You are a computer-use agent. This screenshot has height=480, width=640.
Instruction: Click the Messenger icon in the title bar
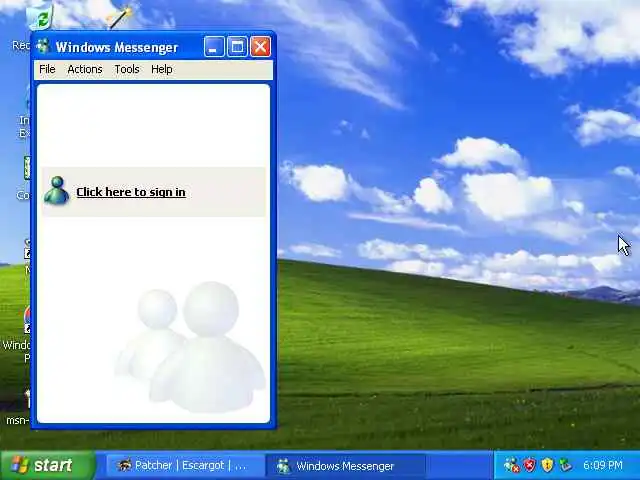pos(43,47)
